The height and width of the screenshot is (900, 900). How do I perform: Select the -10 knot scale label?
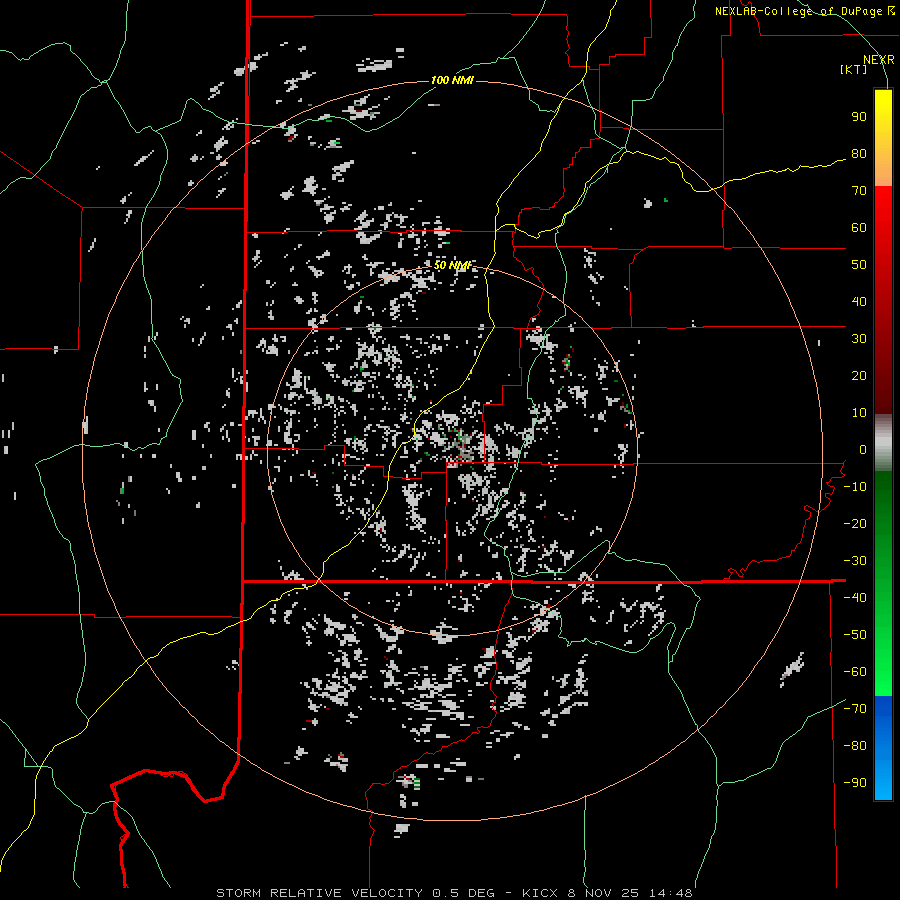tap(855, 487)
